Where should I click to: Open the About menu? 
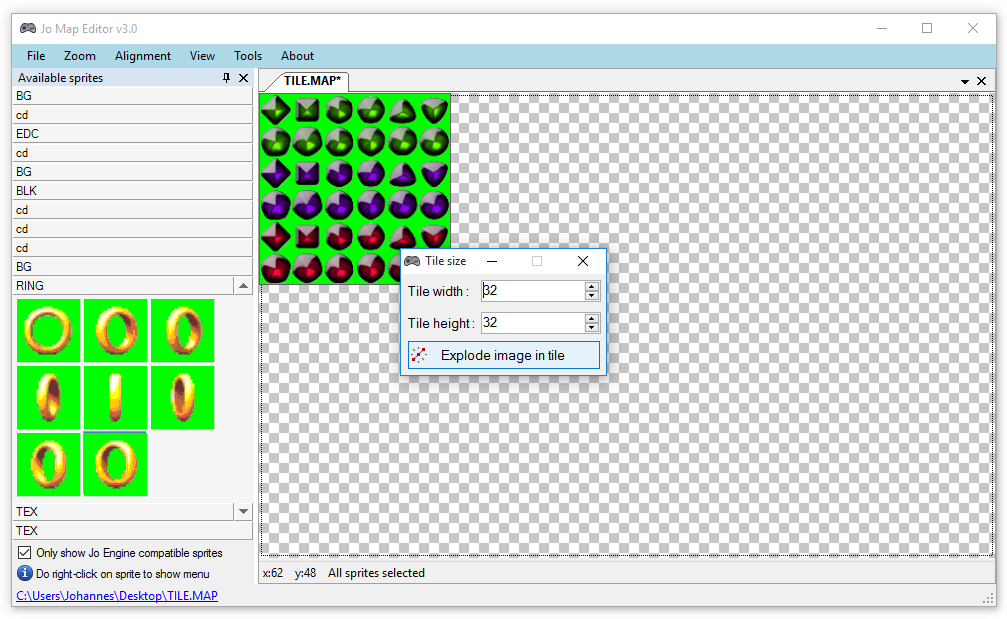click(297, 56)
